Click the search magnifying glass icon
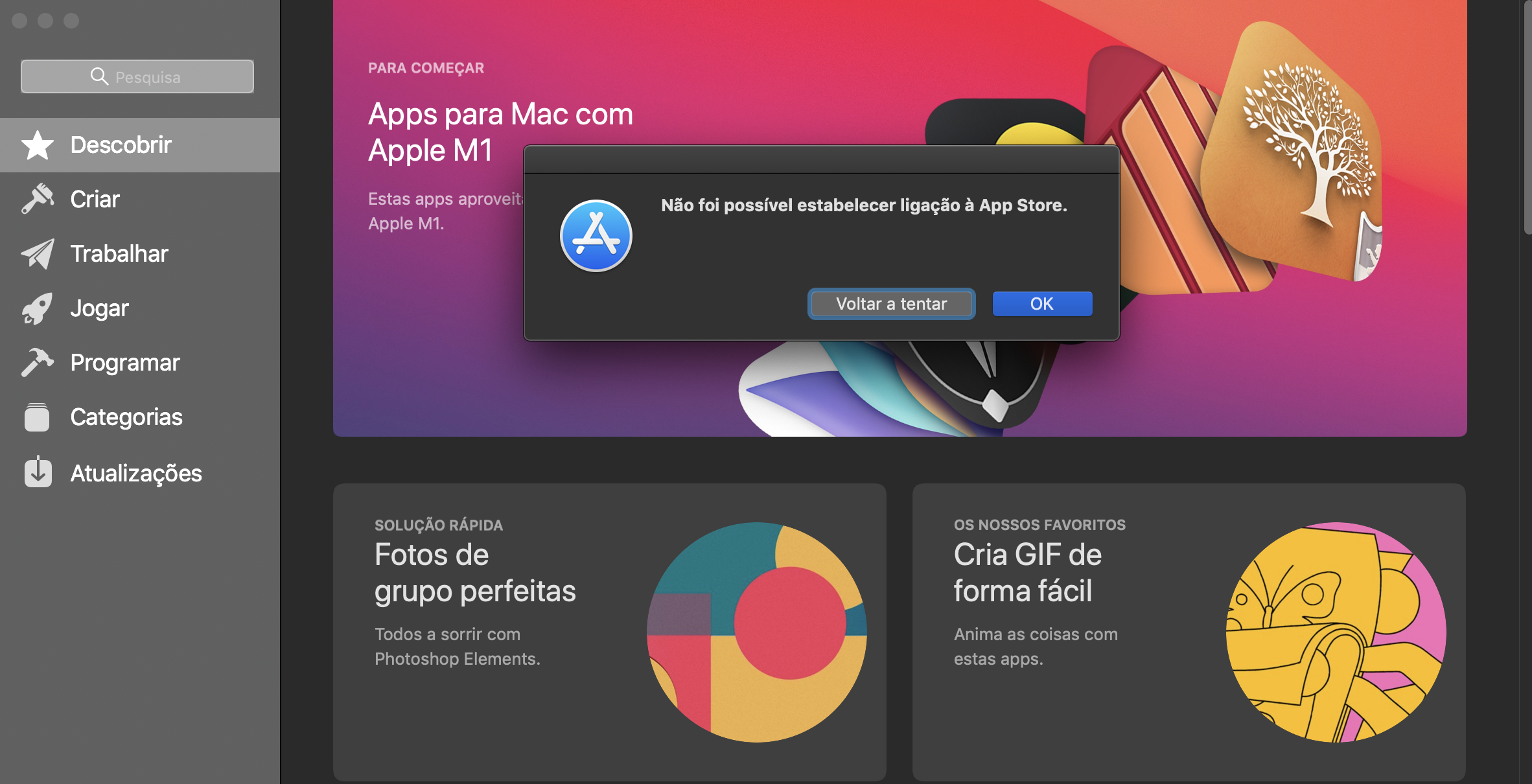Viewport: 1532px width, 784px height. click(99, 76)
